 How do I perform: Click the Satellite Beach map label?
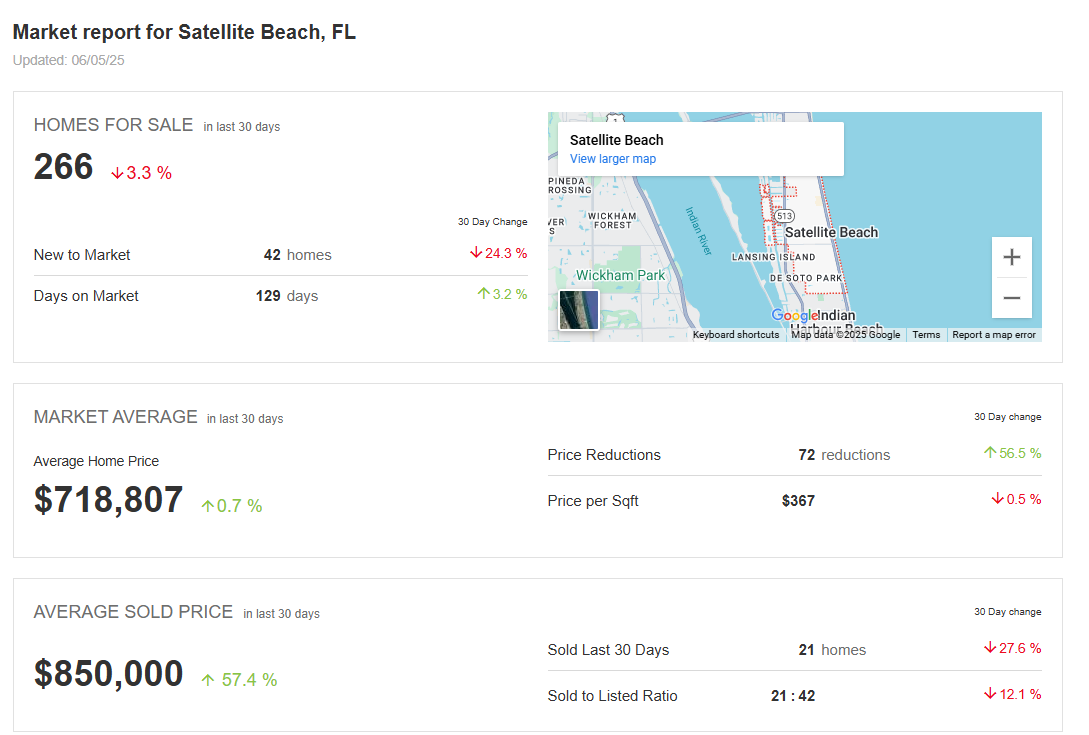coord(831,233)
